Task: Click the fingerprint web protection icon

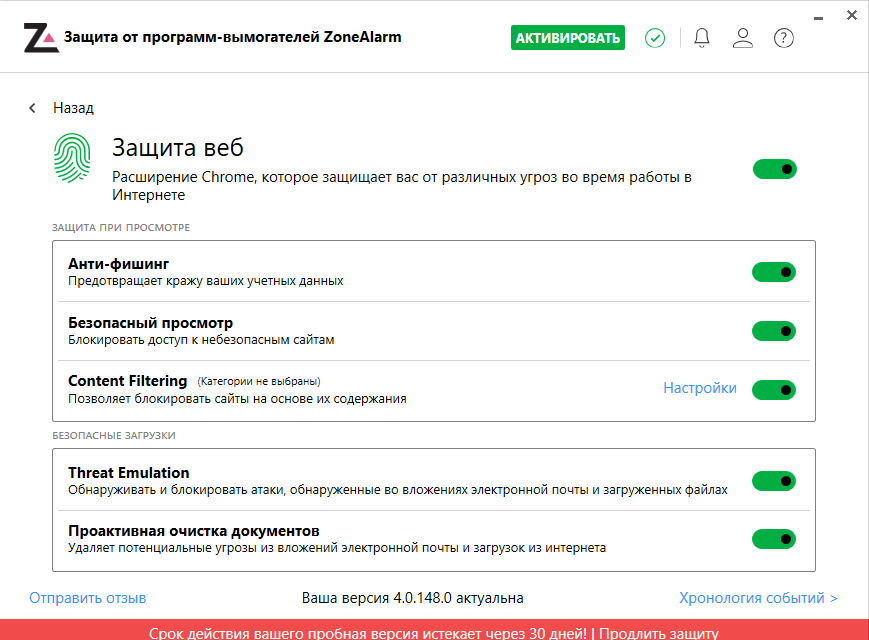Action: pyautogui.click(x=72, y=158)
